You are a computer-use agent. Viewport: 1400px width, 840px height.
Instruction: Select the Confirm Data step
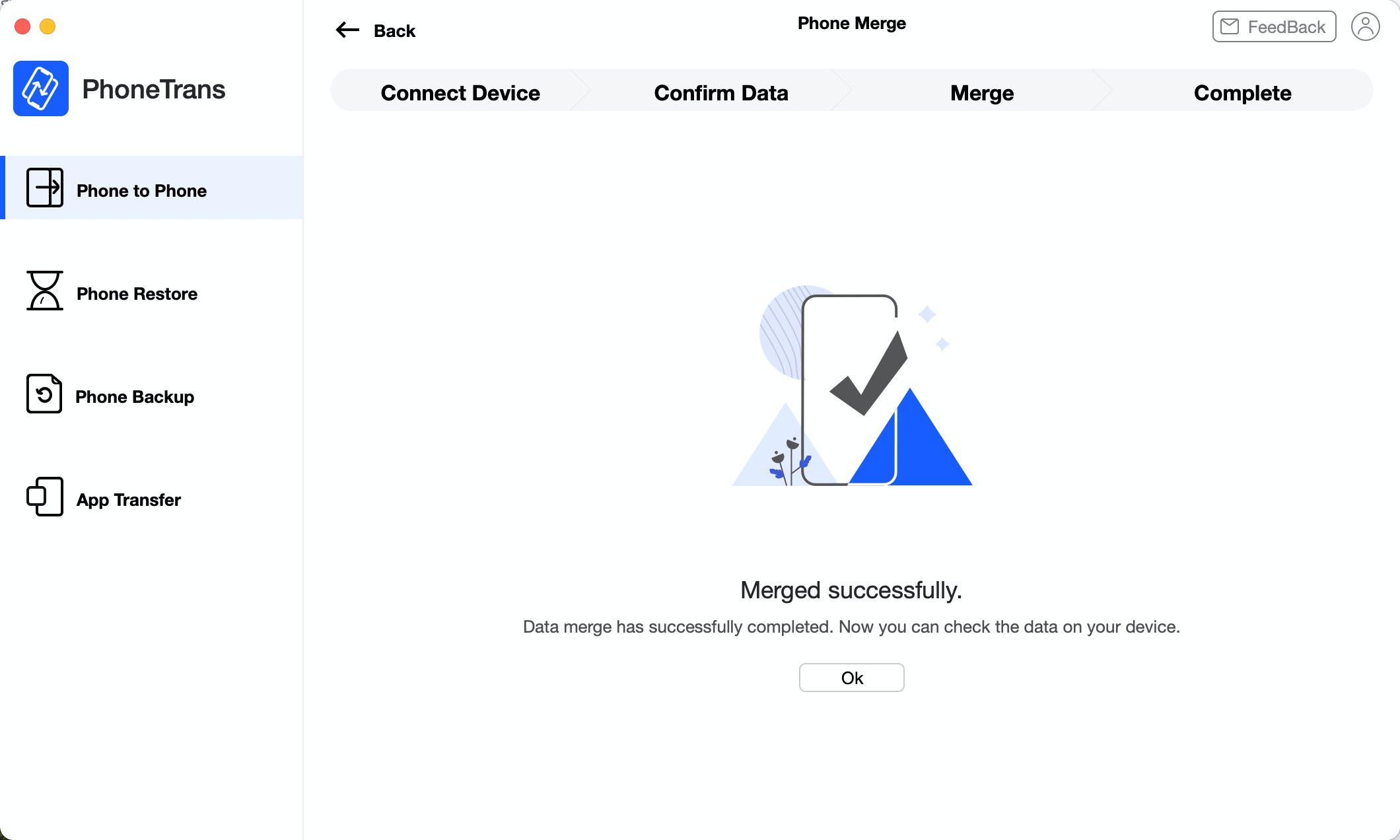(721, 93)
